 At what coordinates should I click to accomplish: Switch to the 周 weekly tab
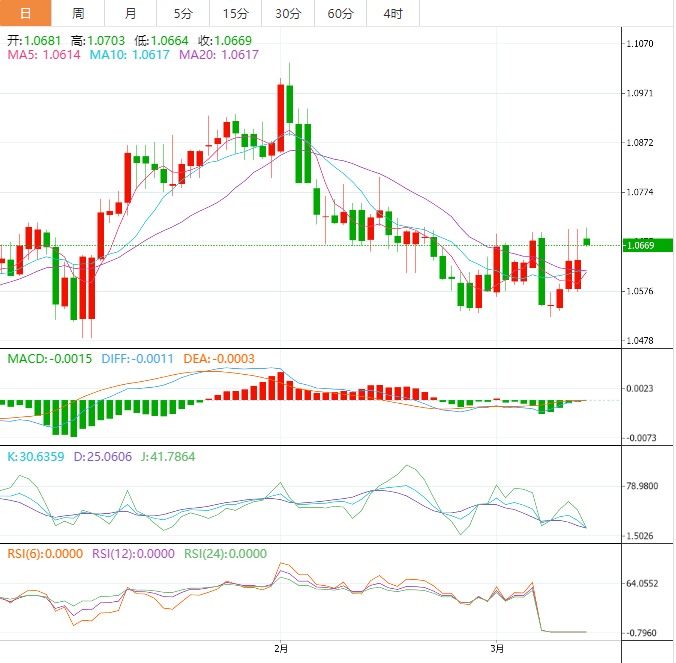[78, 13]
